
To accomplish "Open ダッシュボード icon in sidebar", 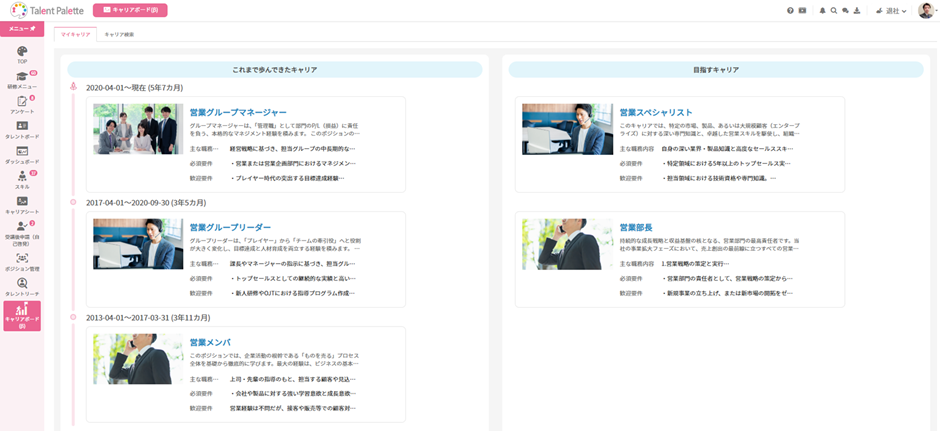I will [x=21, y=151].
